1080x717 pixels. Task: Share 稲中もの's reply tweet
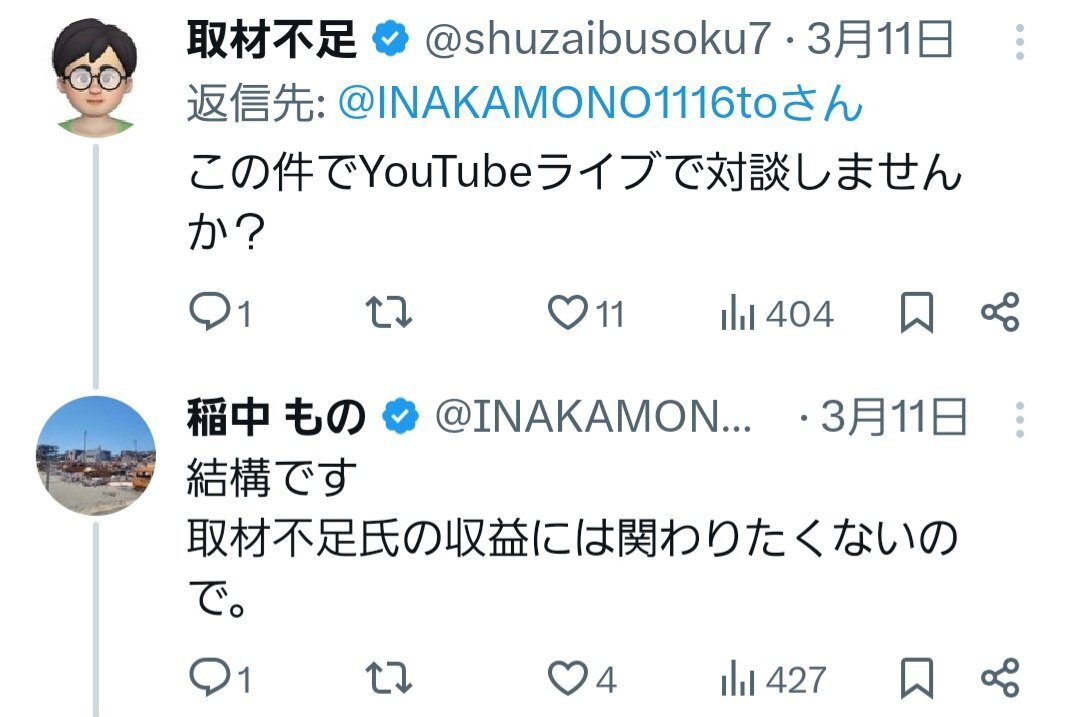point(999,678)
